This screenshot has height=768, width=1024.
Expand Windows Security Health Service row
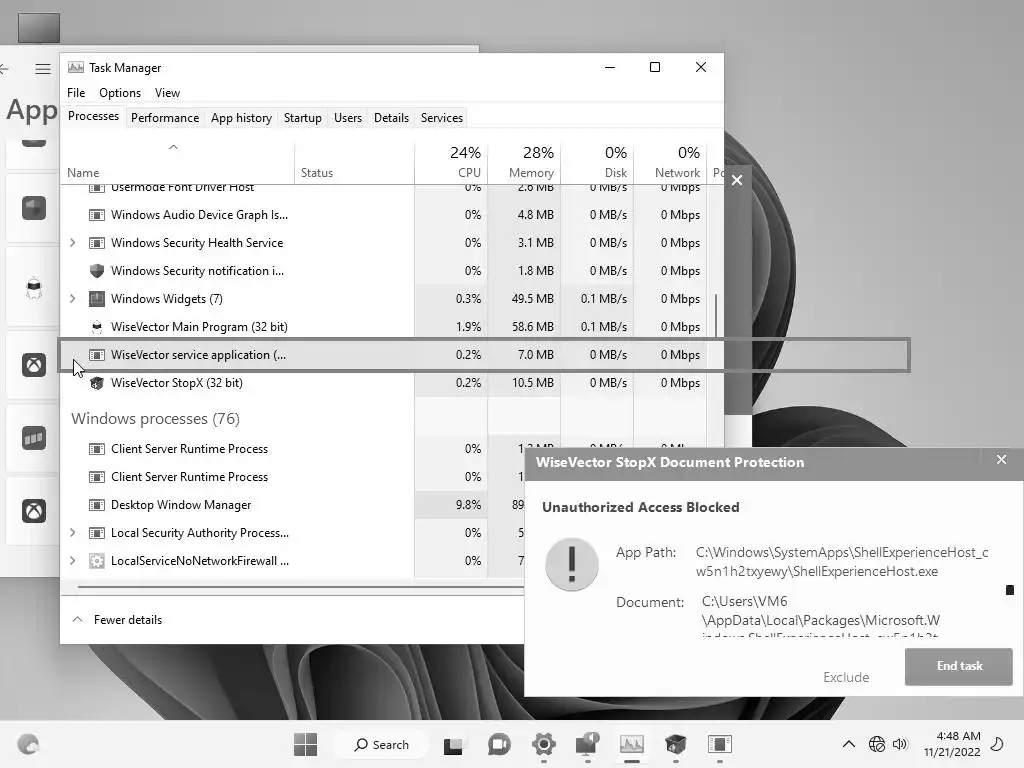(72, 243)
